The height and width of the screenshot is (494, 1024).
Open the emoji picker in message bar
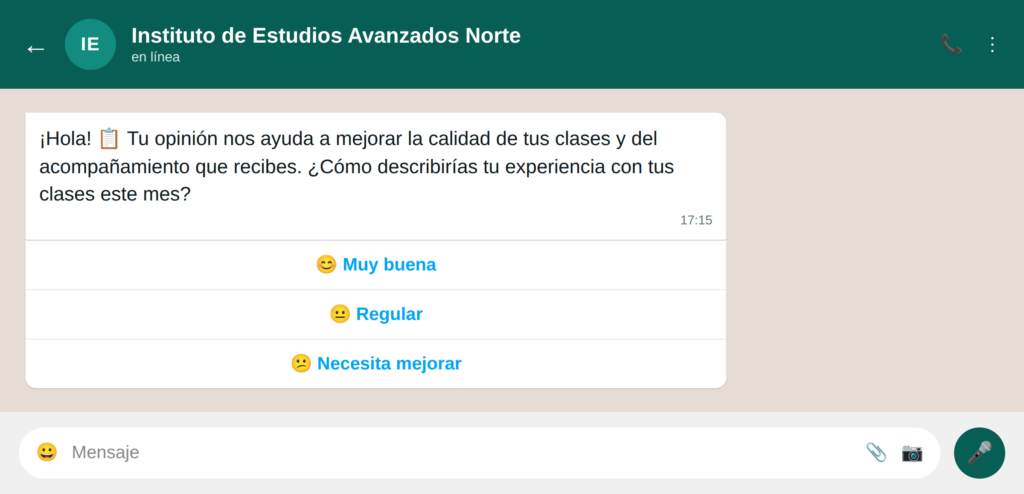coord(47,452)
